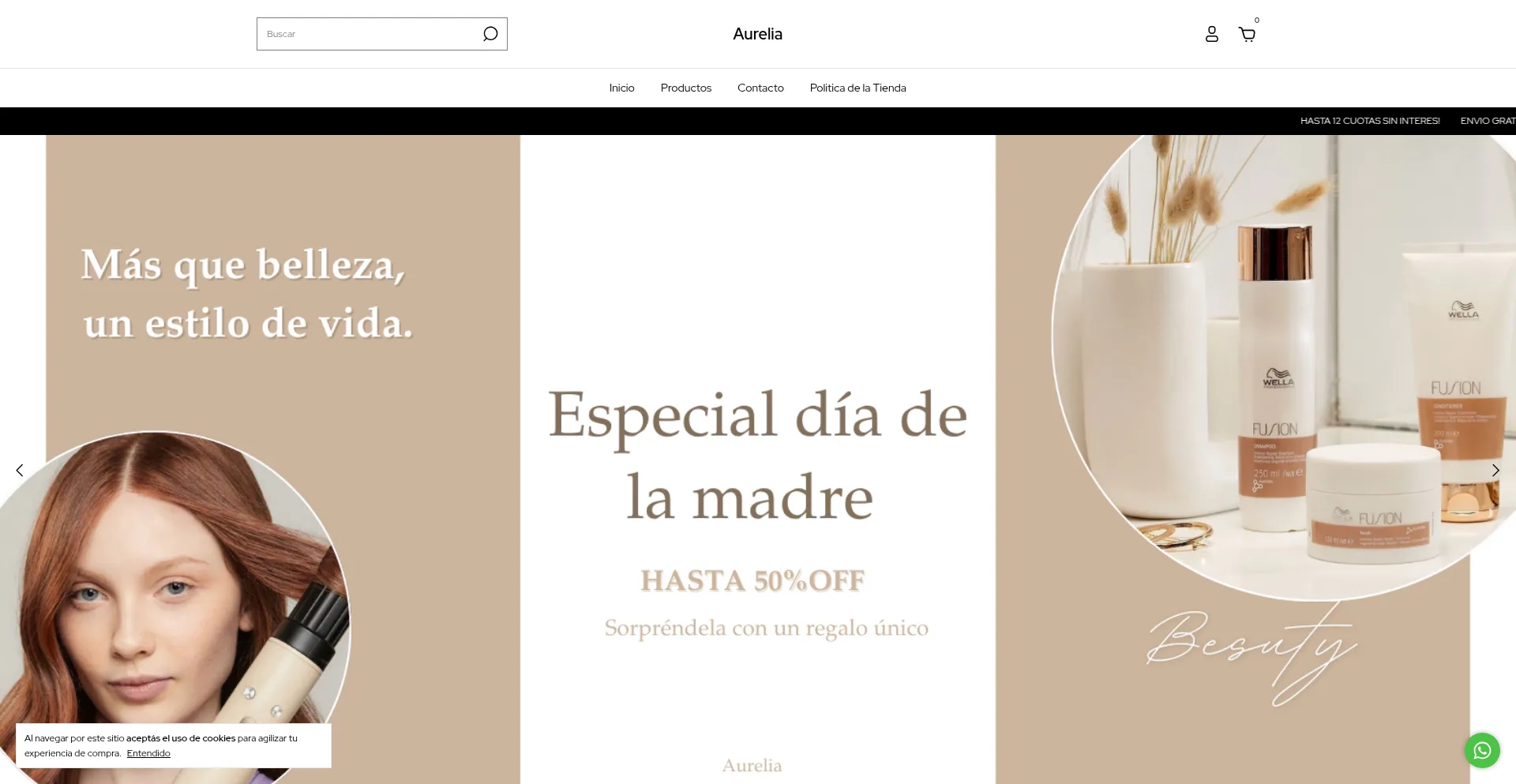Viewport: 1516px width, 784px height.
Task: Click the search magnifier icon
Action: pyautogui.click(x=490, y=34)
